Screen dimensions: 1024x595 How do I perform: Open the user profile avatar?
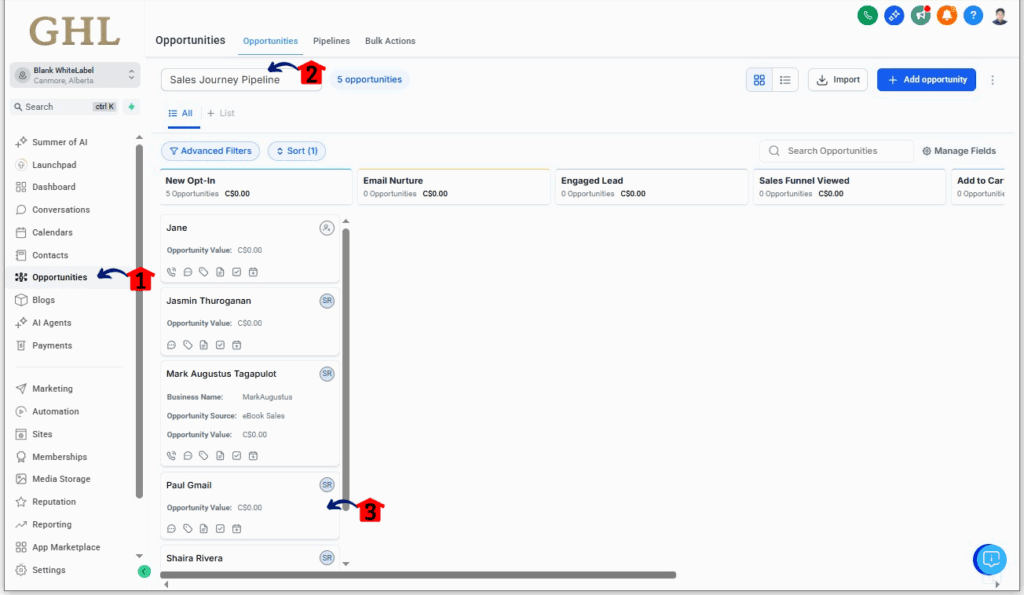[1000, 15]
